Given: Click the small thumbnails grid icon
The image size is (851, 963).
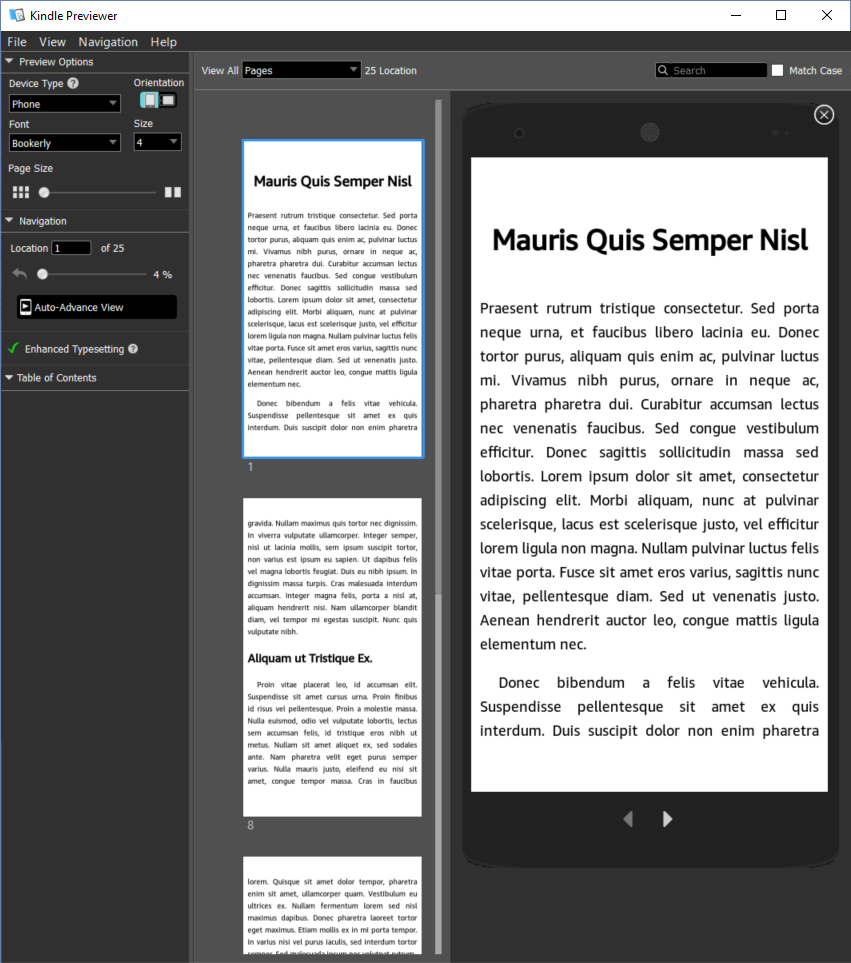Looking at the screenshot, I should coord(20,192).
